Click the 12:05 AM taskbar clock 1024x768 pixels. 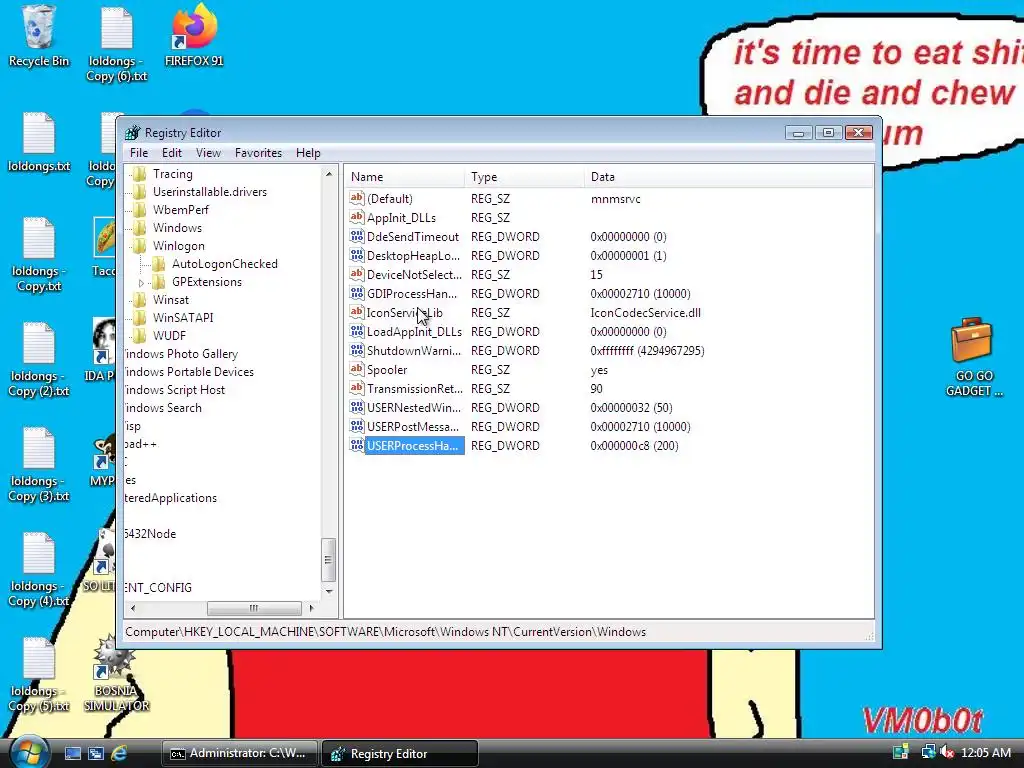(x=985, y=753)
